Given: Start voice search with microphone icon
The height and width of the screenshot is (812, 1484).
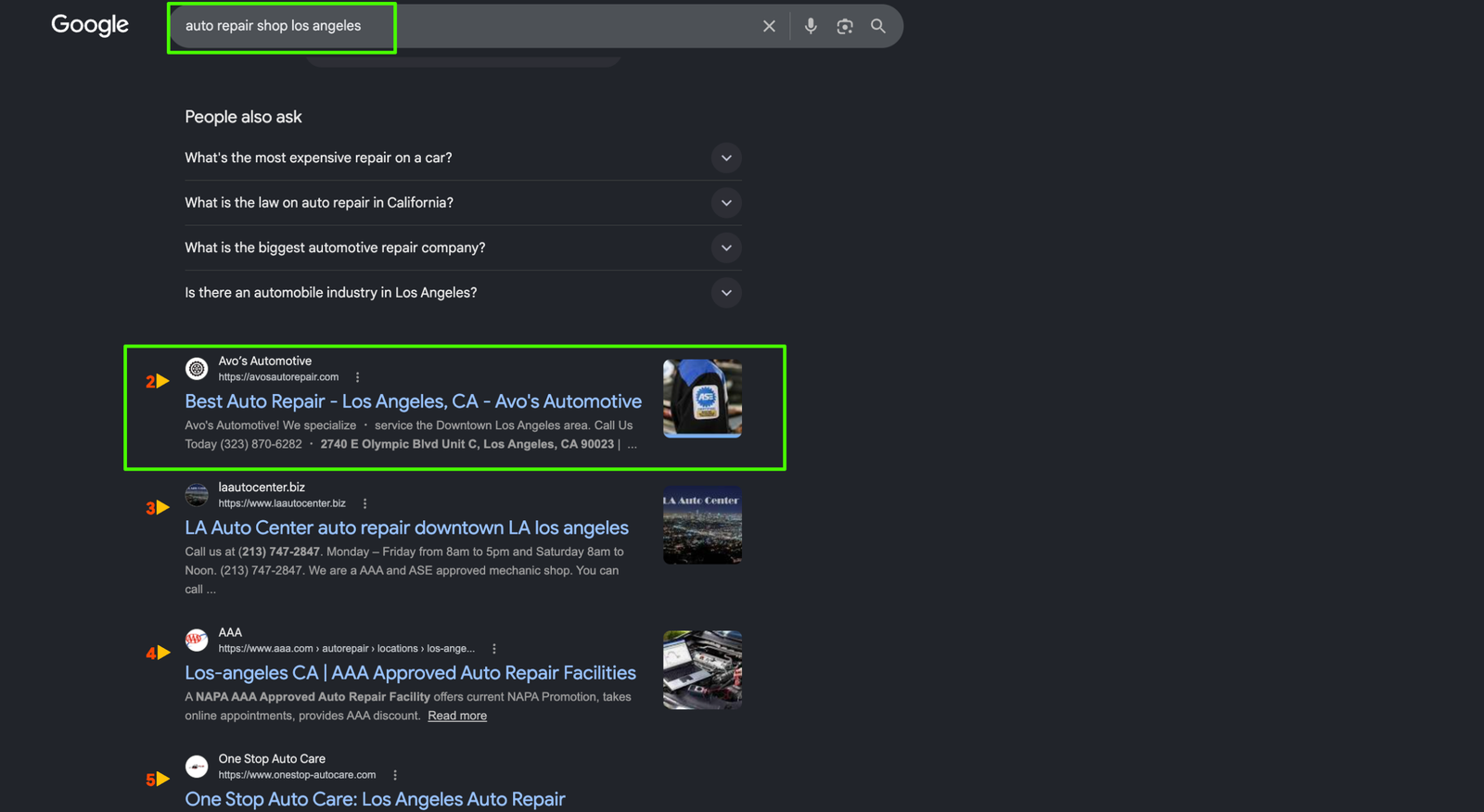Looking at the screenshot, I should (811, 26).
